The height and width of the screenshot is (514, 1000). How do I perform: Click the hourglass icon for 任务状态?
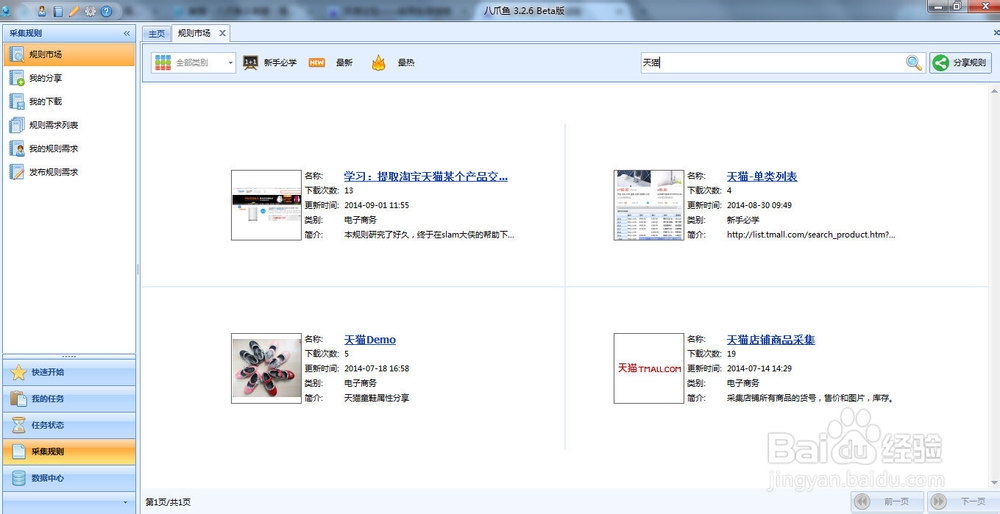pyautogui.click(x=18, y=425)
